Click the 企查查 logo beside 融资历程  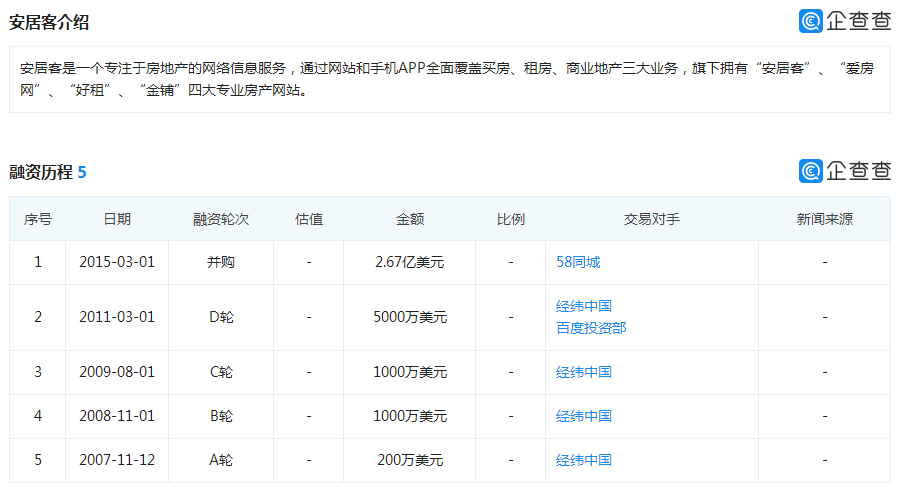(x=844, y=171)
